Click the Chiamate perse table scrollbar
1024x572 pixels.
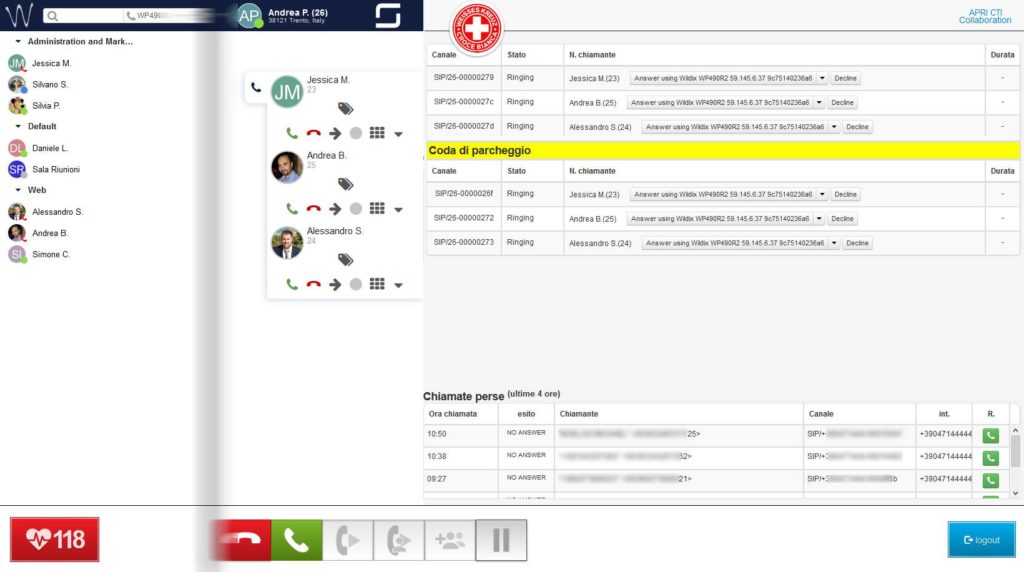(1016, 450)
